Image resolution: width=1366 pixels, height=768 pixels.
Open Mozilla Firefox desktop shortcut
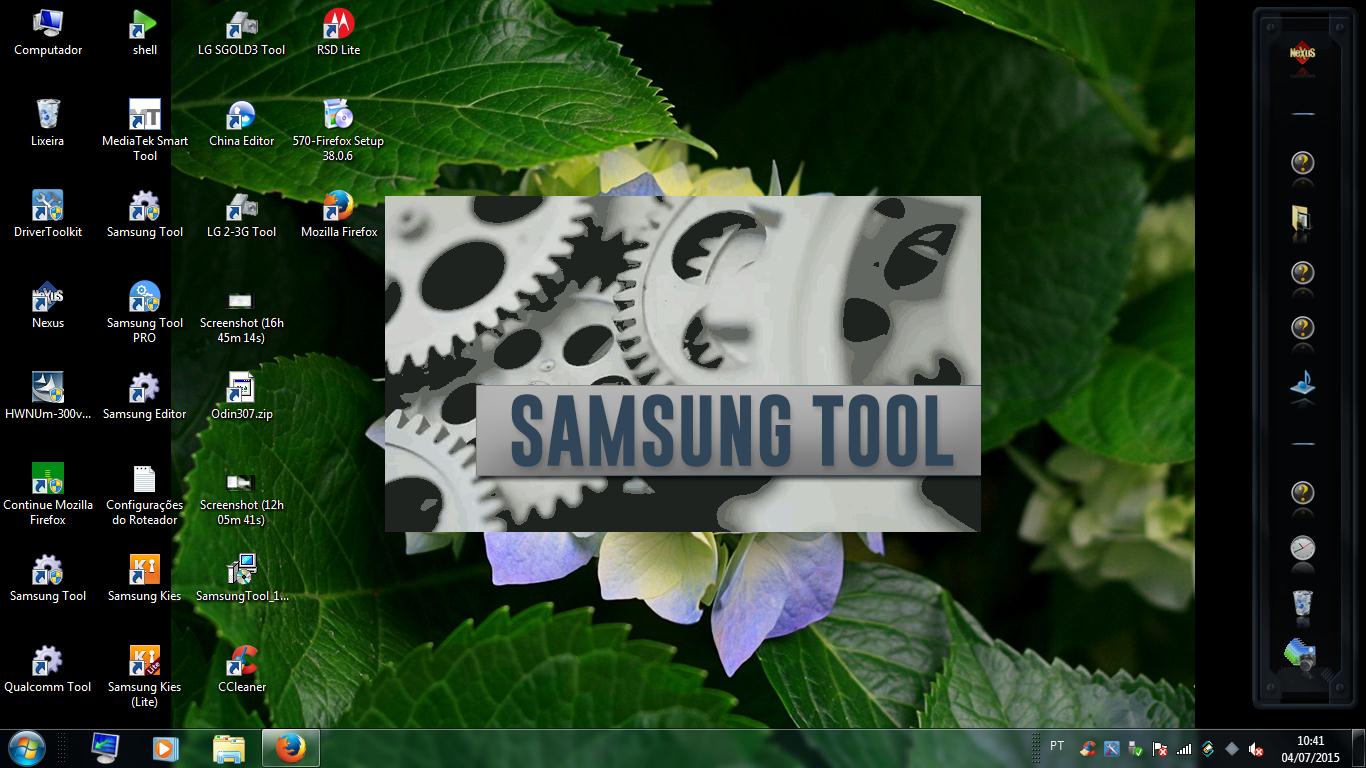[338, 214]
